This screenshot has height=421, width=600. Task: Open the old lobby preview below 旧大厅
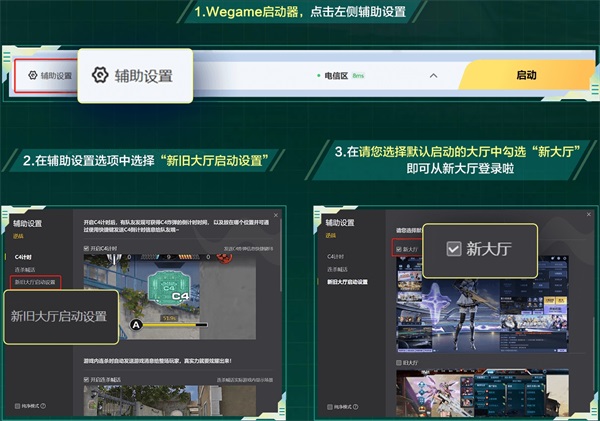482,393
